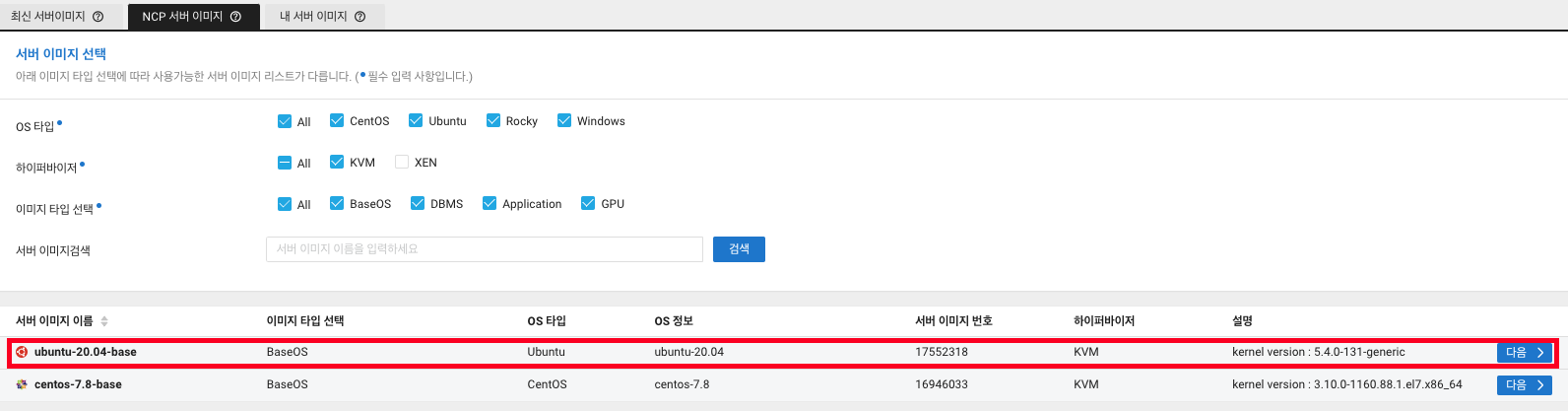Uncheck the KVM hypervisor

(337, 162)
